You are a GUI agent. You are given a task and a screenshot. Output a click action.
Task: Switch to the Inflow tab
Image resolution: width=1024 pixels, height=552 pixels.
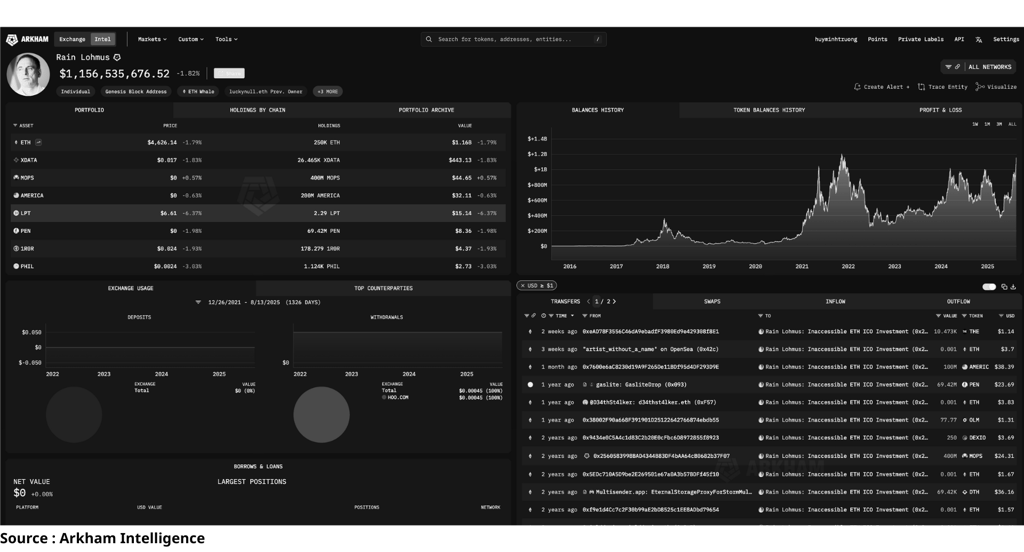pos(835,302)
